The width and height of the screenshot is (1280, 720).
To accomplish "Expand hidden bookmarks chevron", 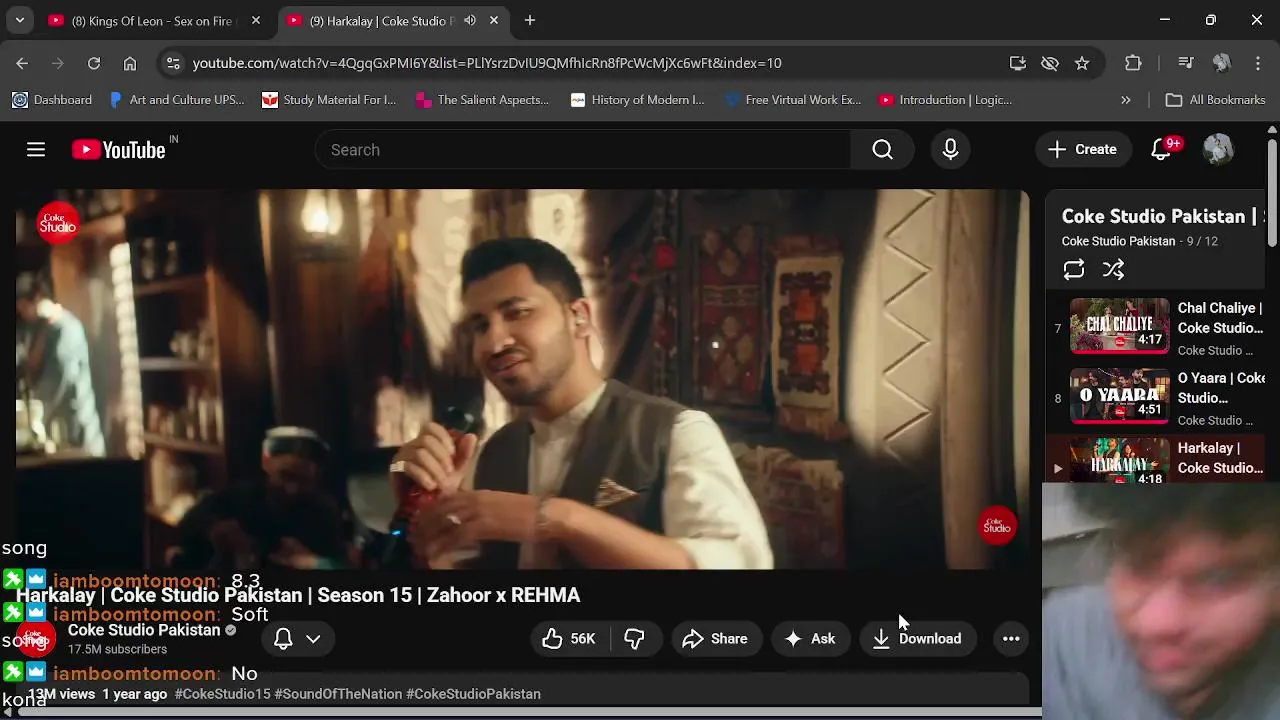I will [1126, 100].
